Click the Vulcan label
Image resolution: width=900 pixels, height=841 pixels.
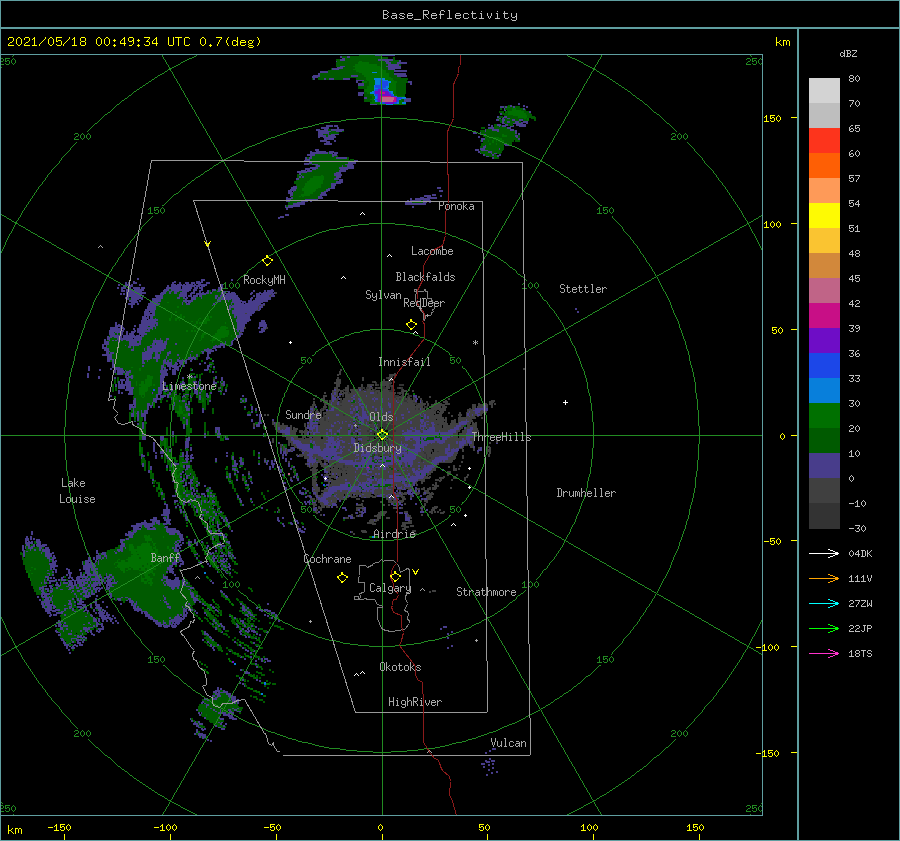508,743
